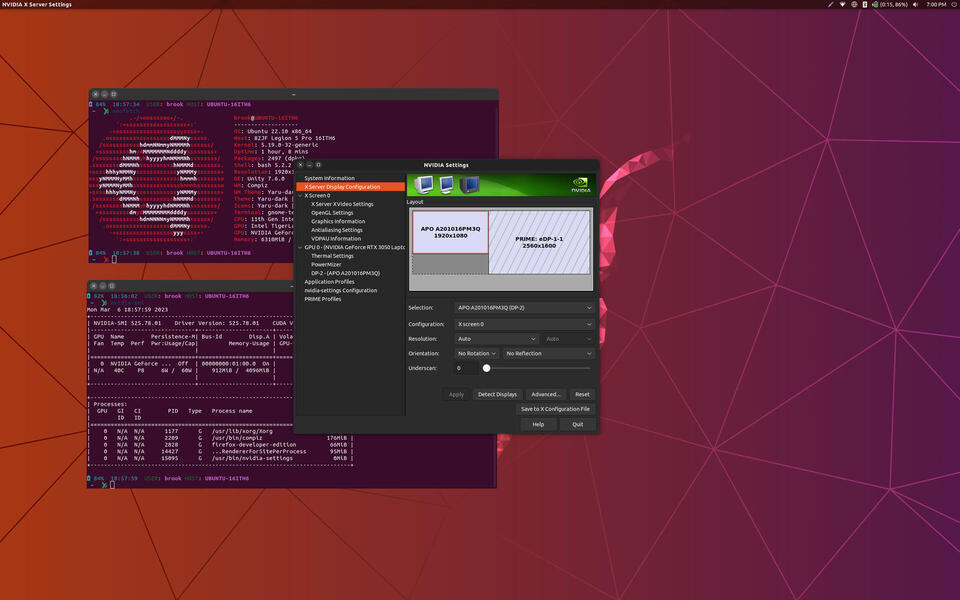
Task: Open the Configuration X screen dropdown
Action: tap(524, 324)
